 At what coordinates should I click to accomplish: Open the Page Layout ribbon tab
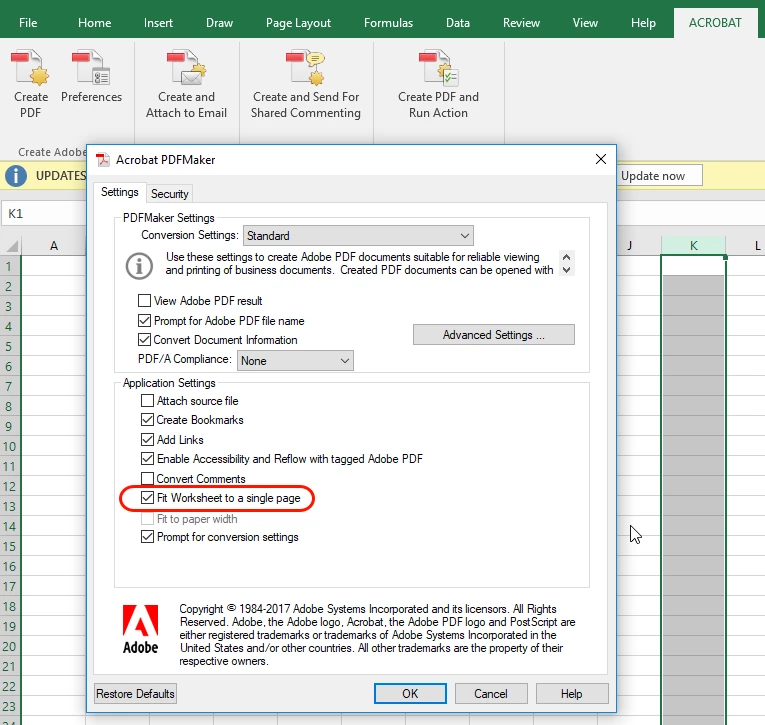click(x=298, y=22)
